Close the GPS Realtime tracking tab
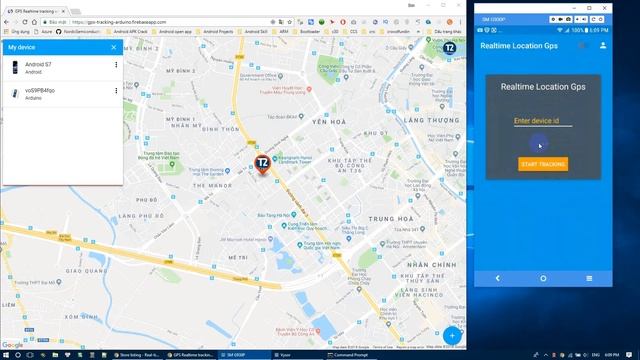This screenshot has height=360, width=640. (x=63, y=11)
